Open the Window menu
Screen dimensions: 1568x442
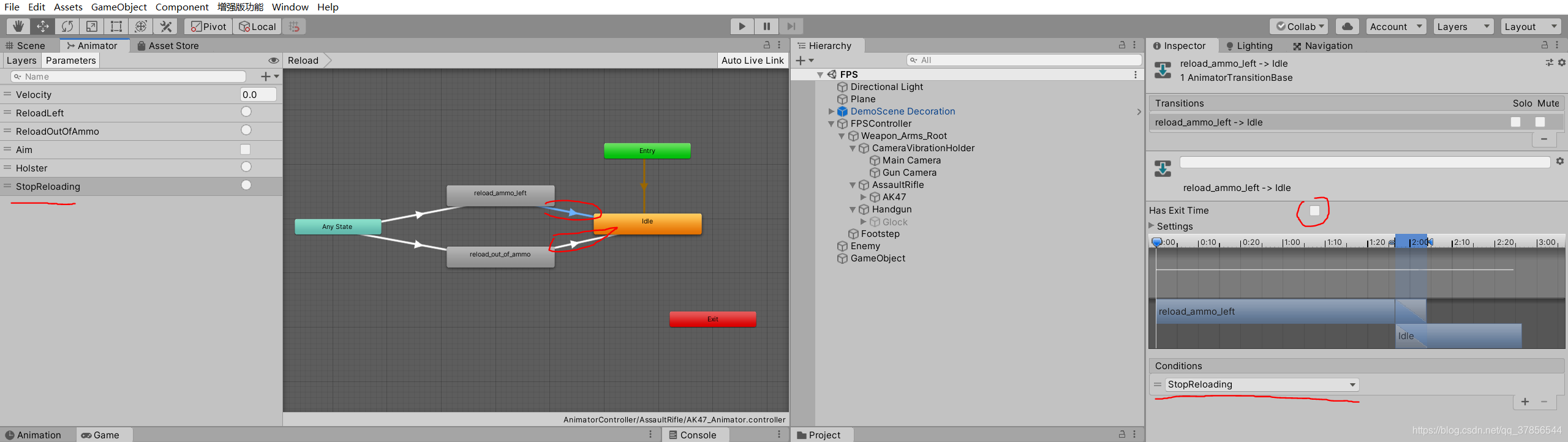[x=290, y=7]
